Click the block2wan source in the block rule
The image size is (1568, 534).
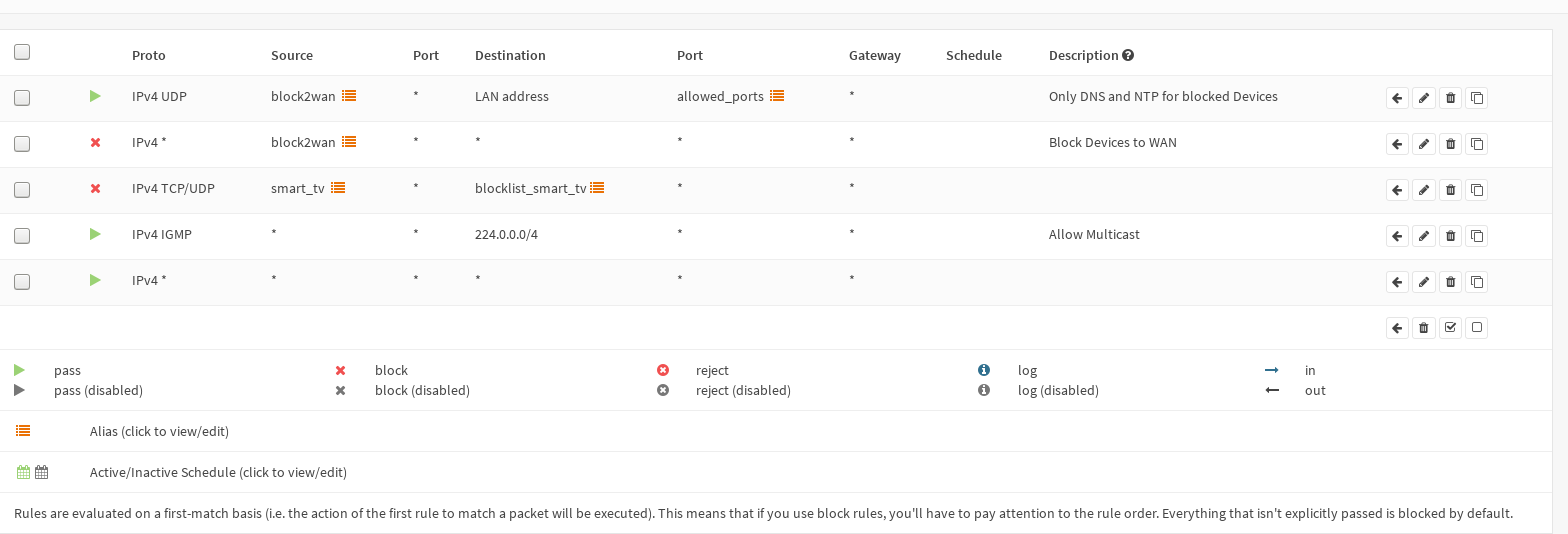tap(303, 142)
